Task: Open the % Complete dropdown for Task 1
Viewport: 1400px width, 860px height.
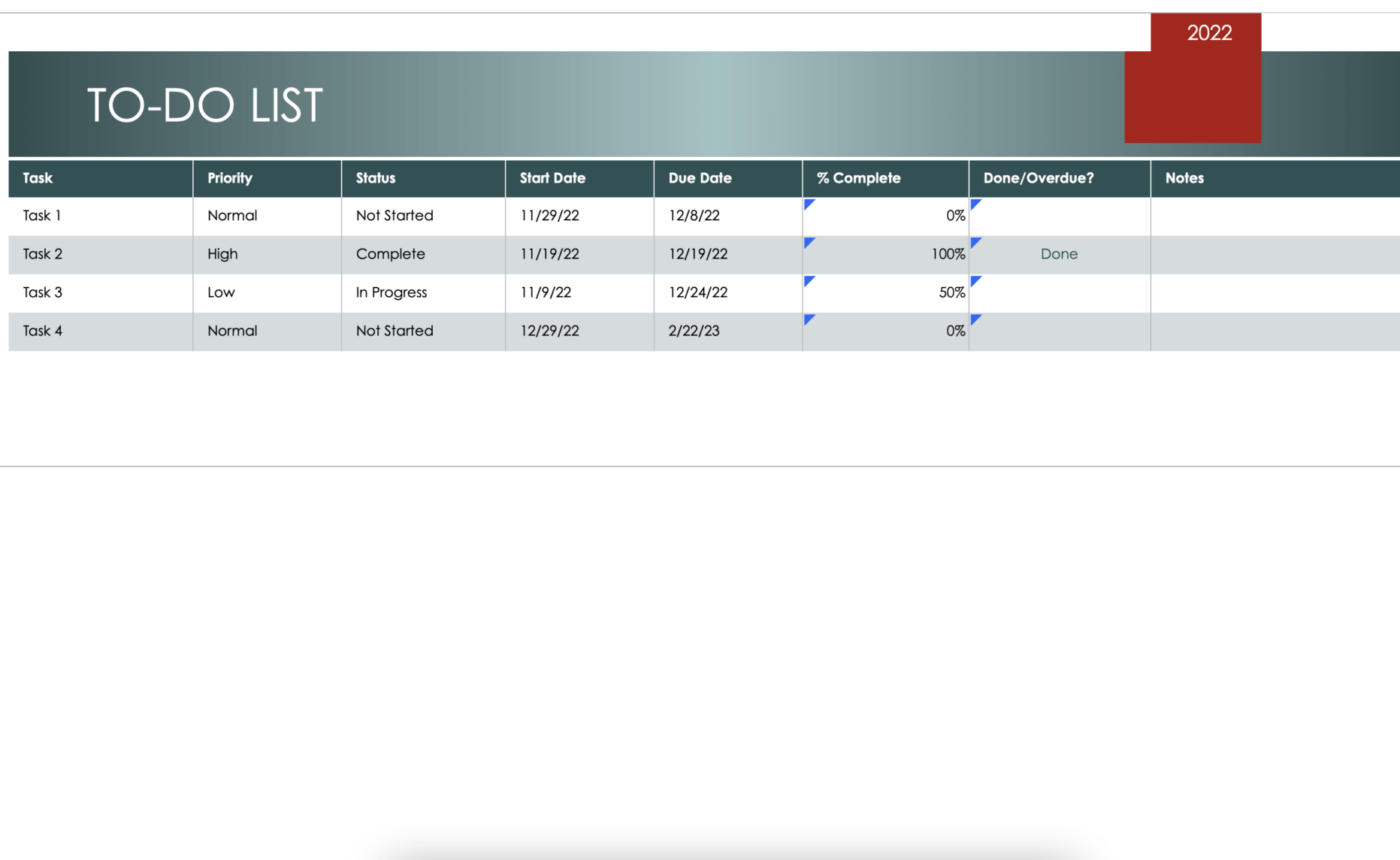Action: (808, 205)
